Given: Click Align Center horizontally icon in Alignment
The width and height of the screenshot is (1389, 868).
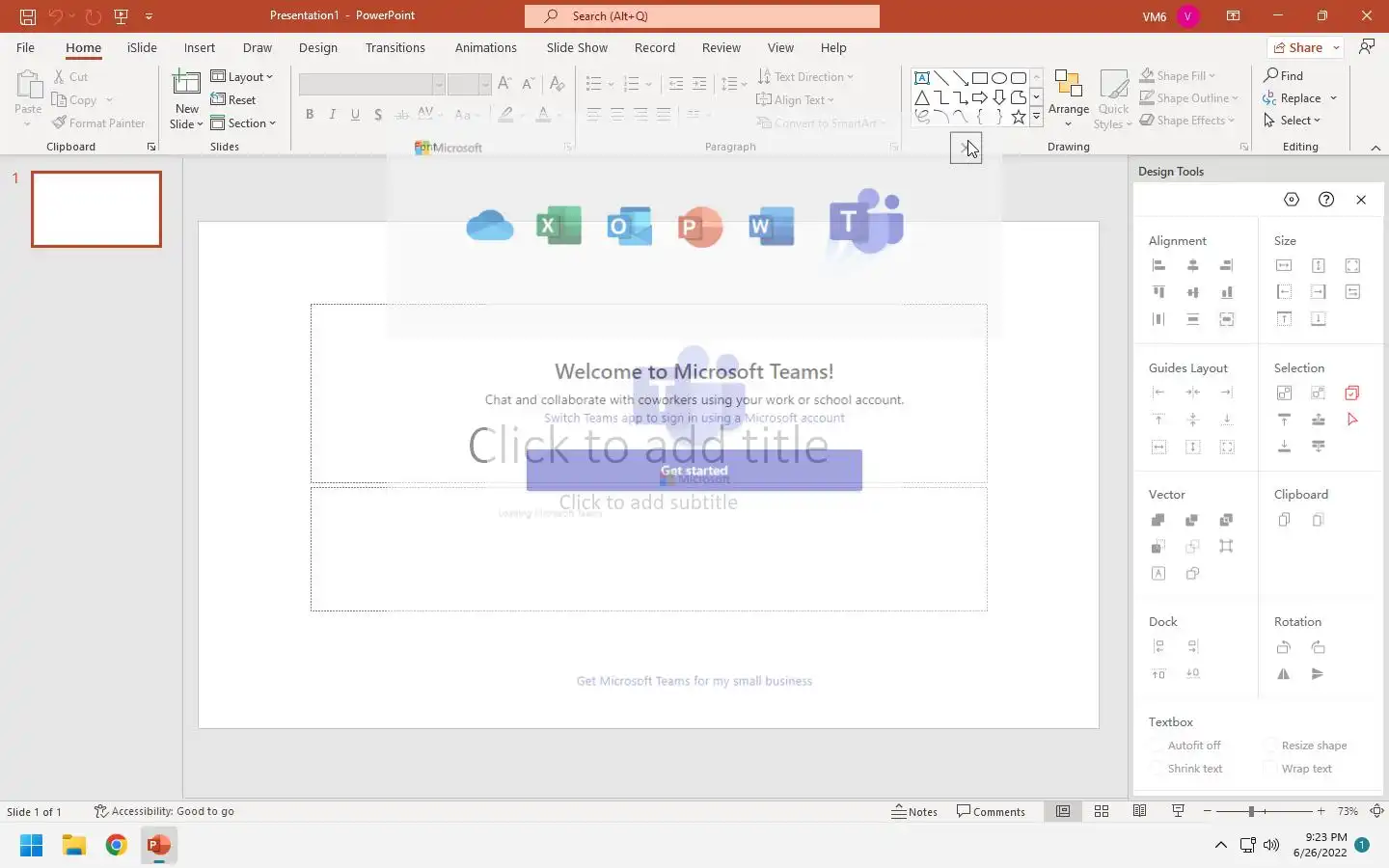Looking at the screenshot, I should click(x=1193, y=266).
